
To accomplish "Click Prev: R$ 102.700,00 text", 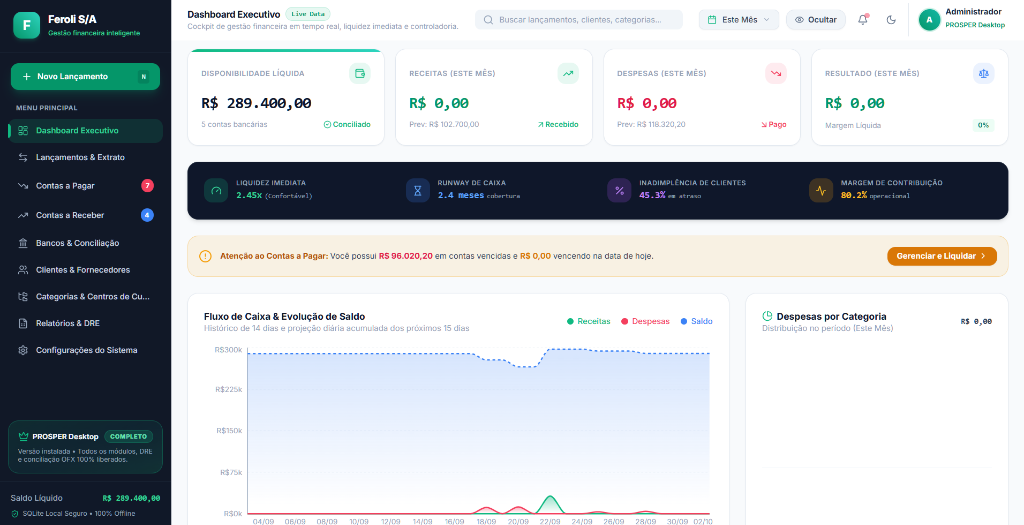I will (444, 124).
